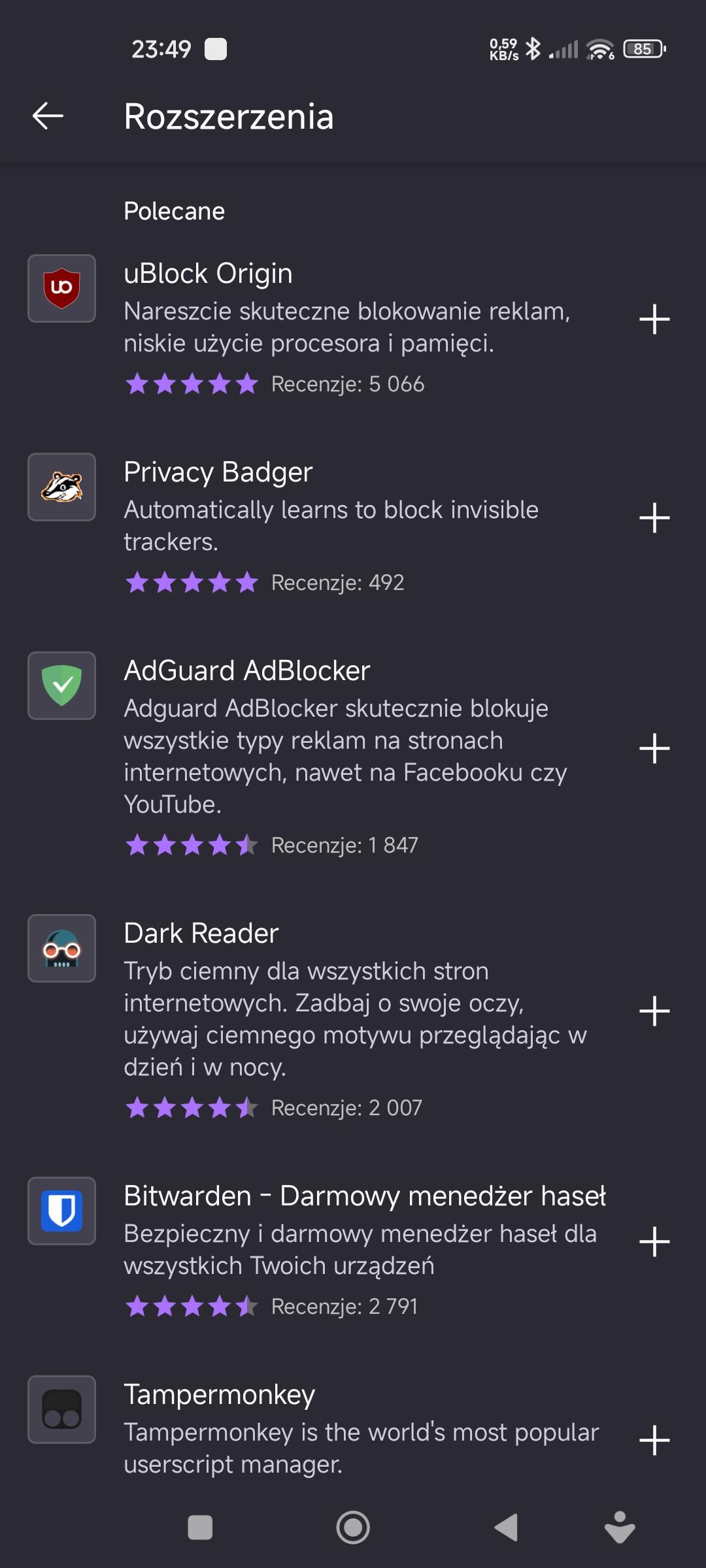
Task: Open Dark Reader extension details
Action: 201,933
